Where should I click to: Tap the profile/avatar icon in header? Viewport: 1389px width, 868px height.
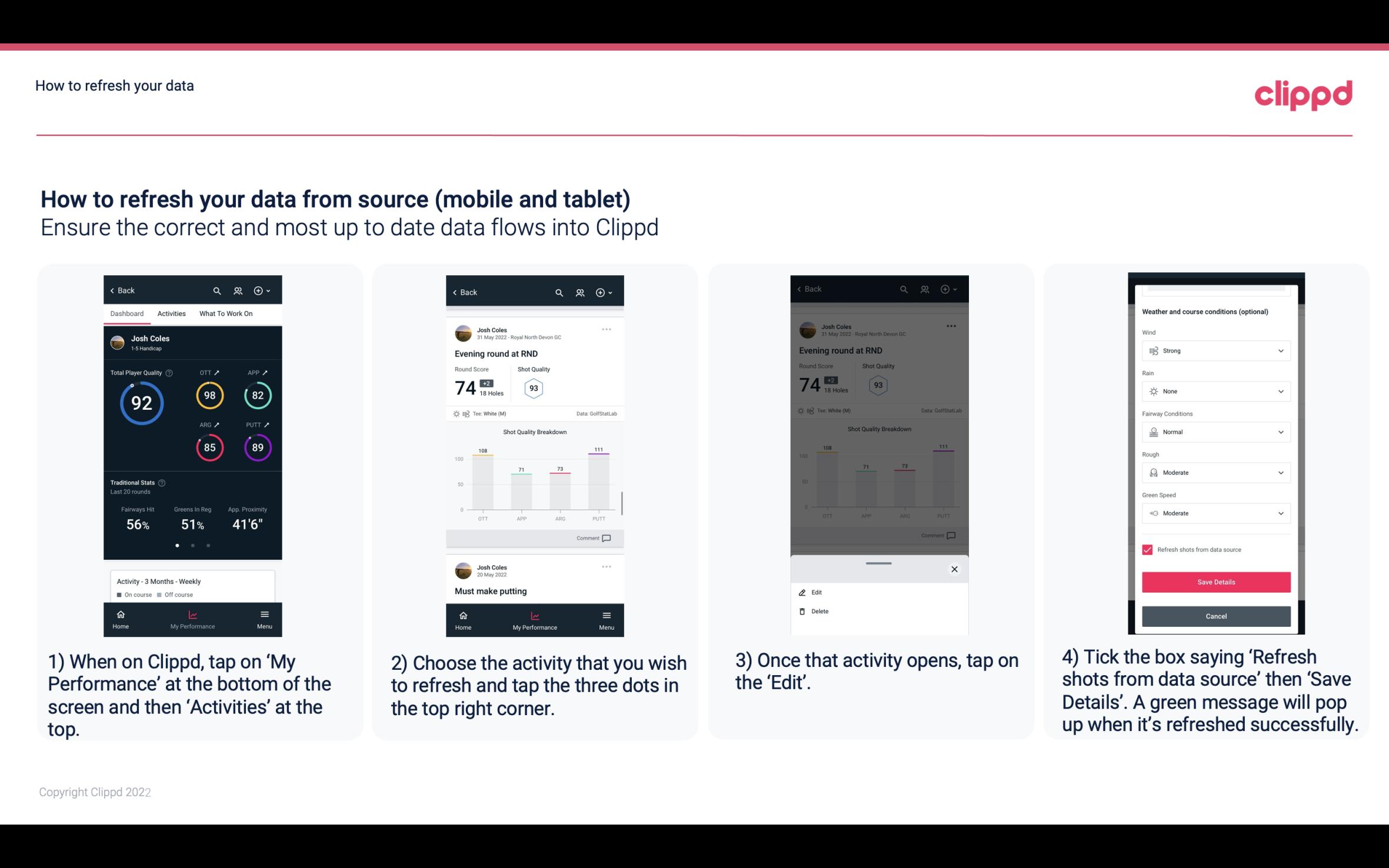point(237,290)
